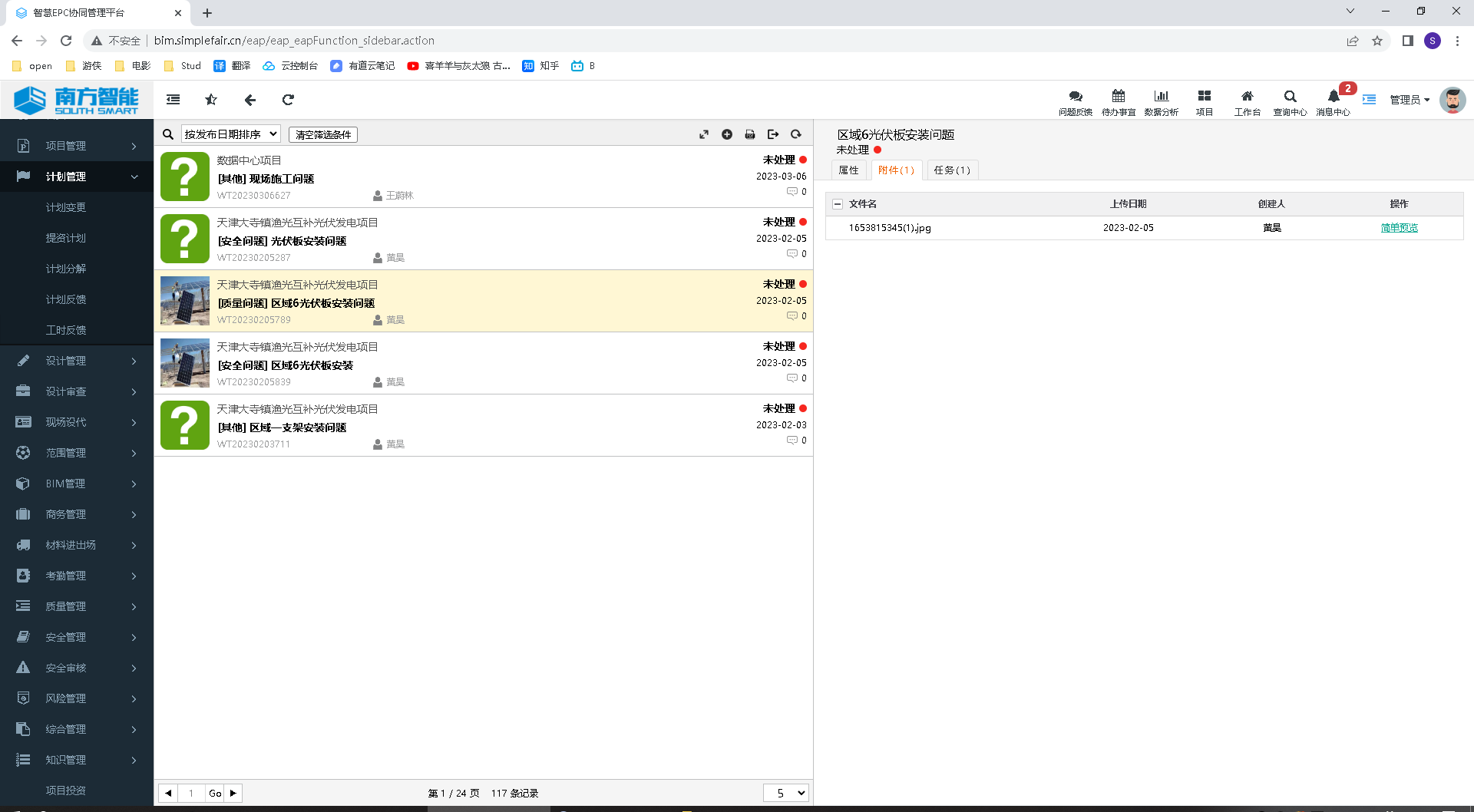
Task: Collapse 计划管理 sidebar menu
Action: 77,177
